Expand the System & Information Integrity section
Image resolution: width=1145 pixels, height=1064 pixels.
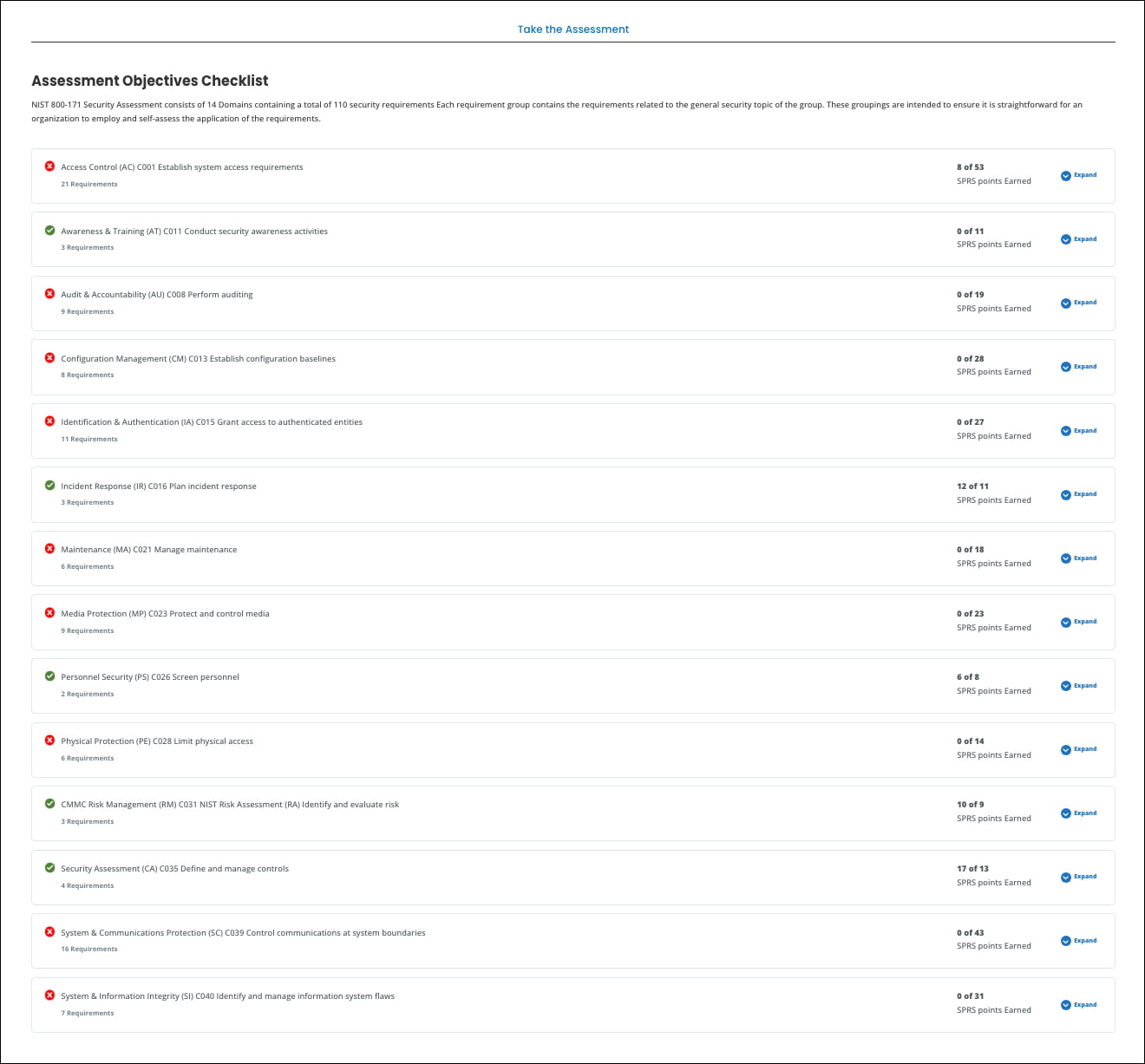[1078, 1005]
